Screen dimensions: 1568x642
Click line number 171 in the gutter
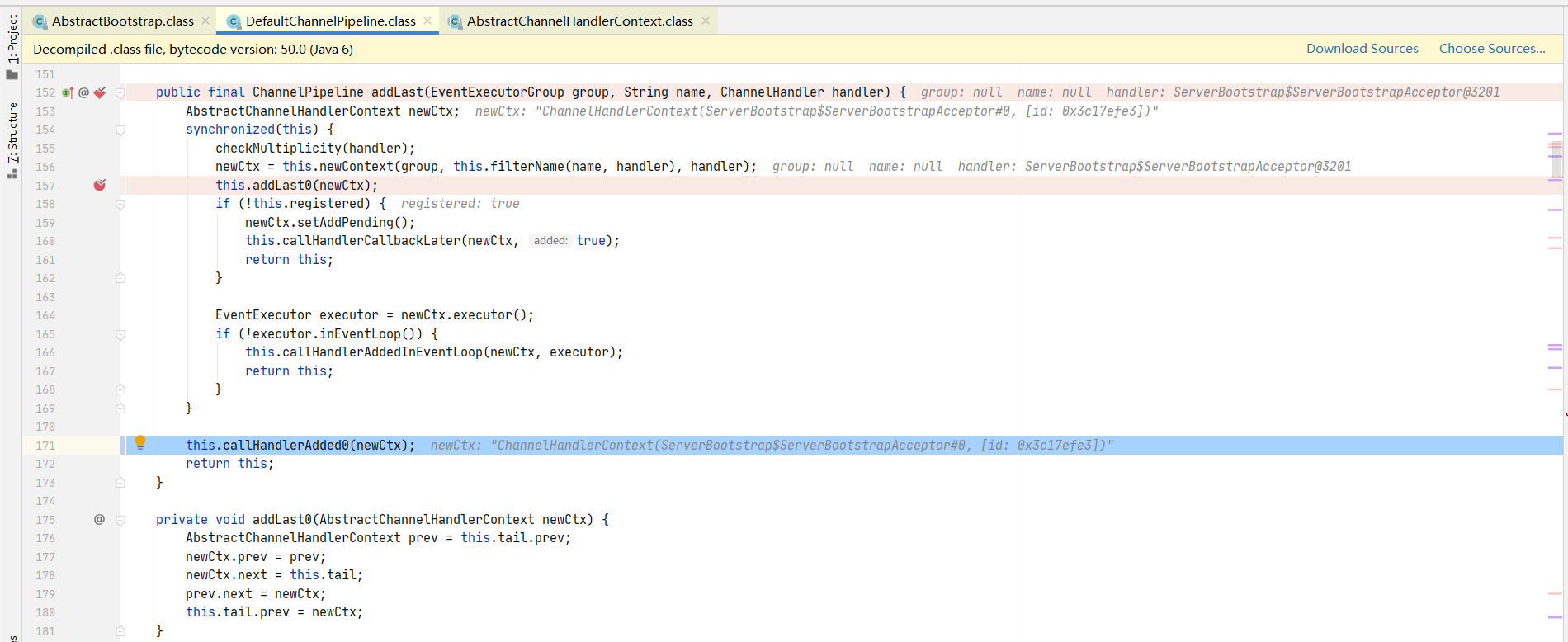pyautogui.click(x=45, y=446)
